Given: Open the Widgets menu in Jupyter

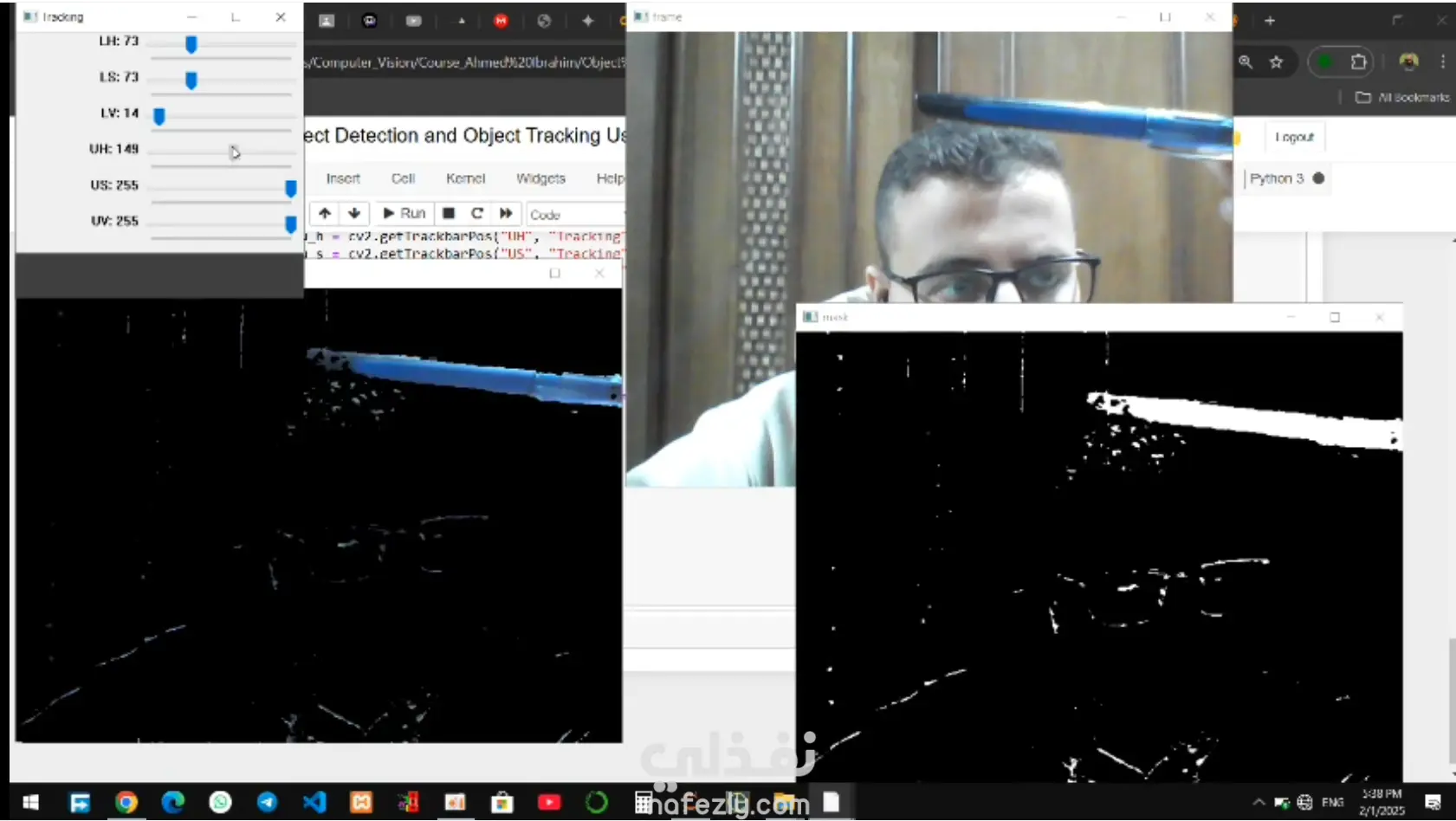Looking at the screenshot, I should (540, 178).
